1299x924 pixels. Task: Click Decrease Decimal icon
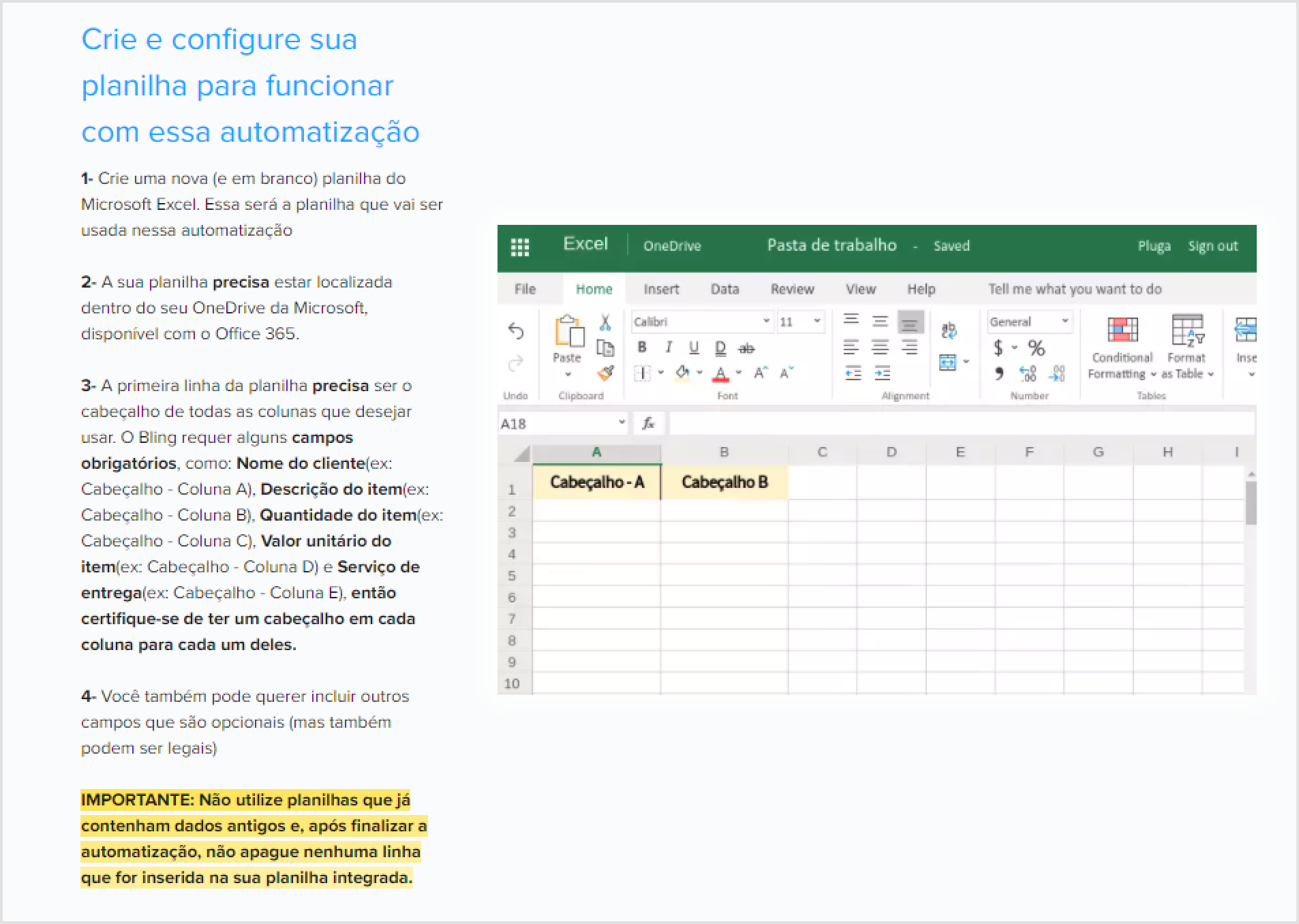(x=1057, y=373)
